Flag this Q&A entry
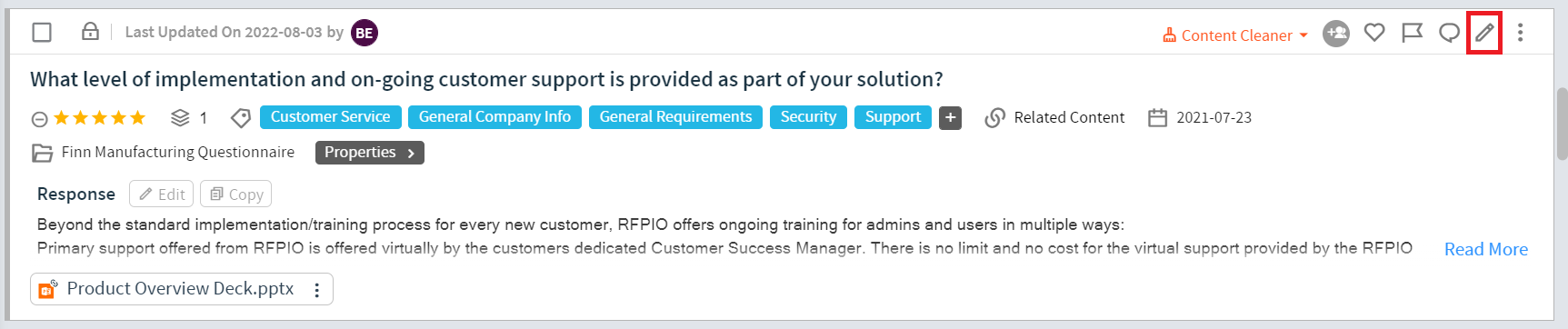1568x329 pixels. tap(1412, 34)
